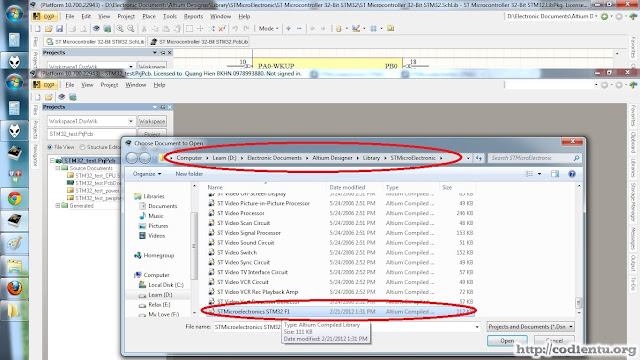Open file type filter Projects and Documents dropdown
This screenshot has width=640, height=360.
tap(530, 327)
